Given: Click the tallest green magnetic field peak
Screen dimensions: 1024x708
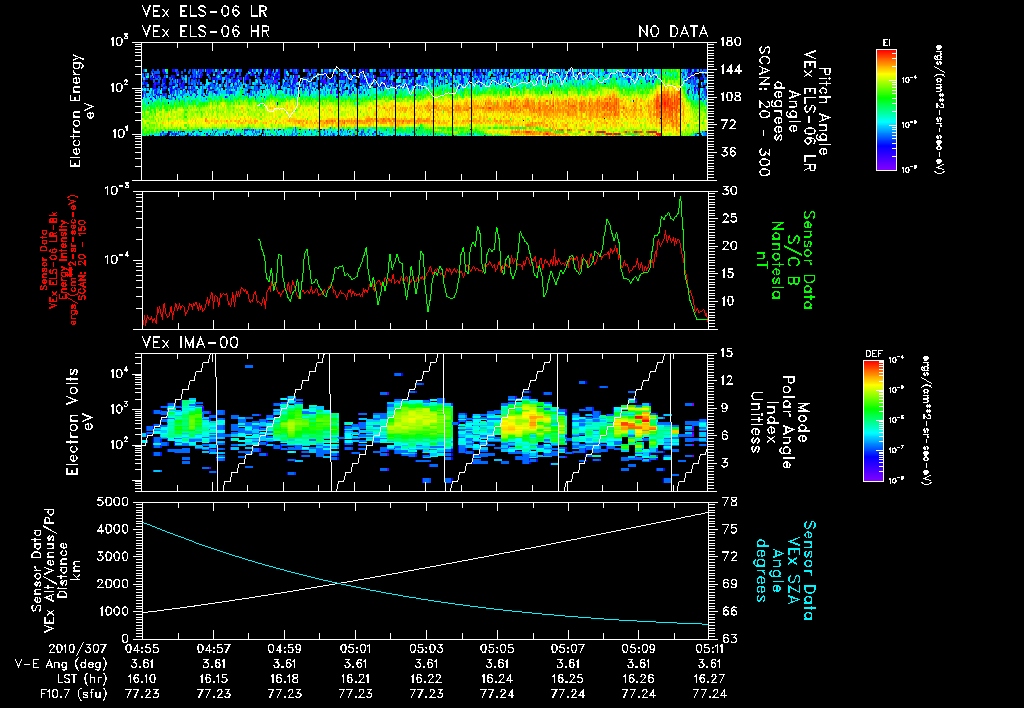Looking at the screenshot, I should (x=680, y=198).
